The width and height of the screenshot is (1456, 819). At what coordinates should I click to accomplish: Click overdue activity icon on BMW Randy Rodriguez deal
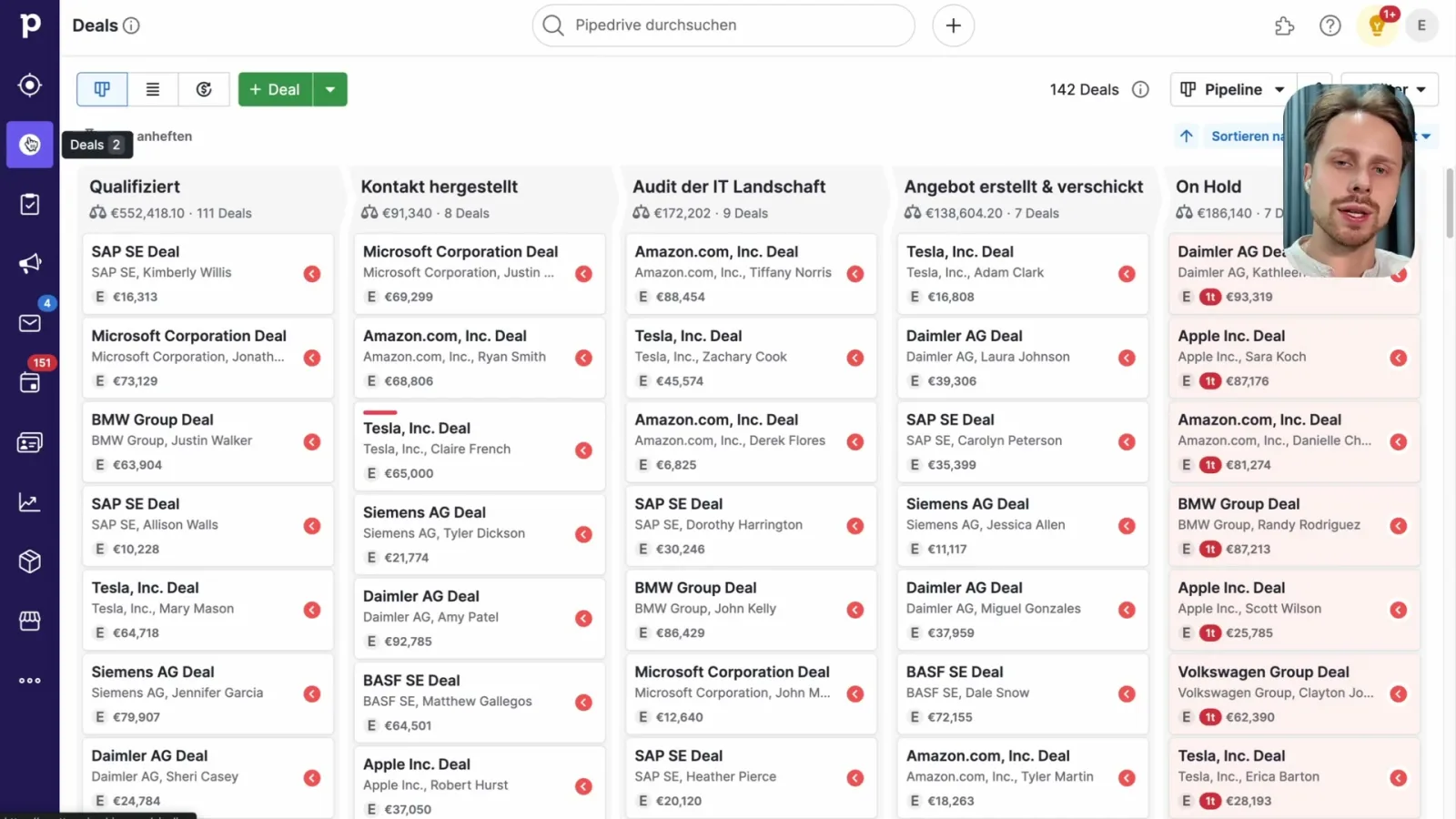point(1399,526)
